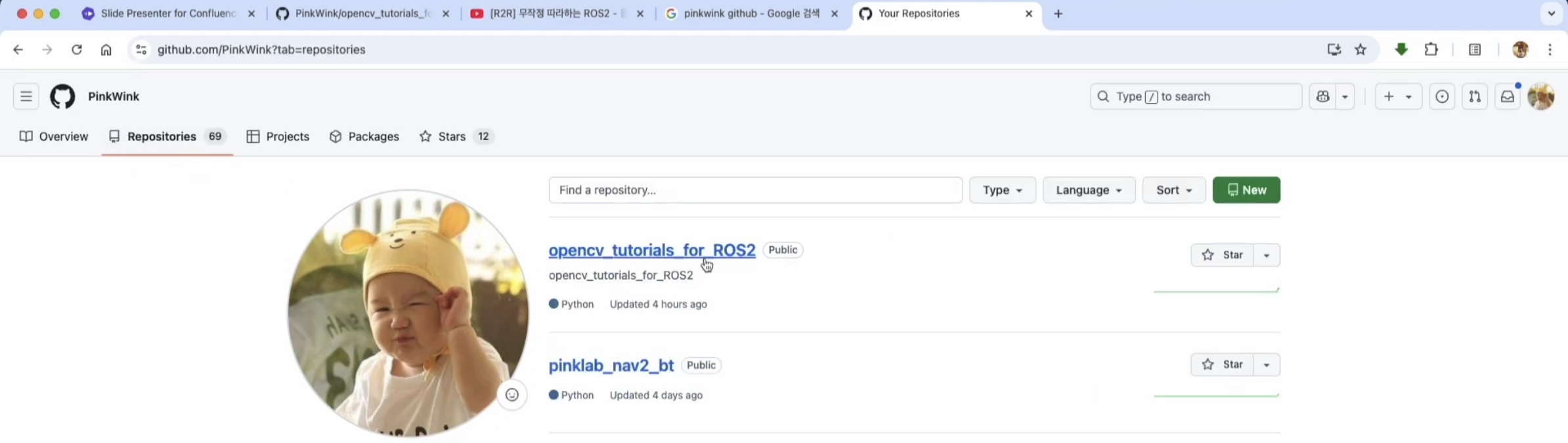Close the YouTube R2R ROS2 tab
The width and height of the screenshot is (1568, 443).
click(x=640, y=14)
